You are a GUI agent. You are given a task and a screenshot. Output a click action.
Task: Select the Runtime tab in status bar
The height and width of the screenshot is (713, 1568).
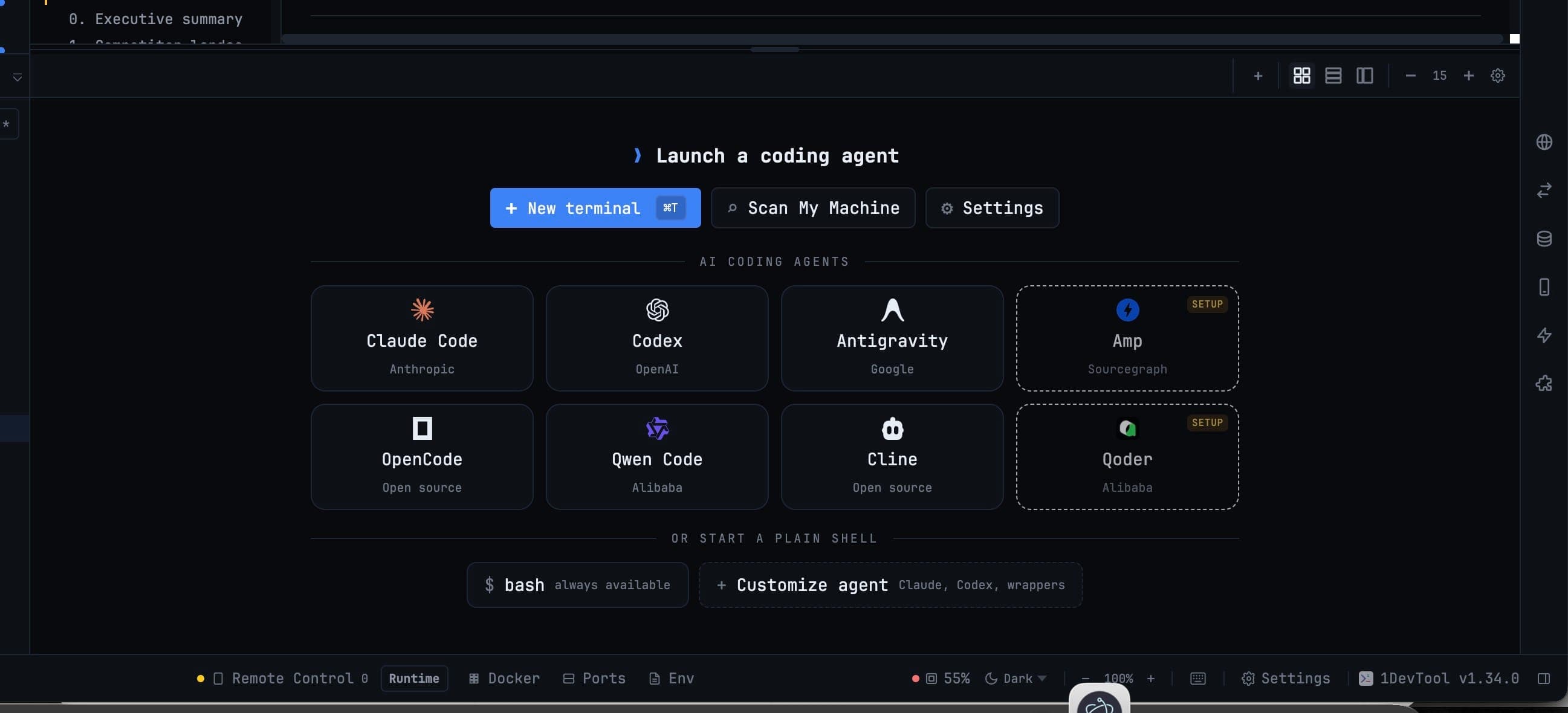(x=414, y=679)
